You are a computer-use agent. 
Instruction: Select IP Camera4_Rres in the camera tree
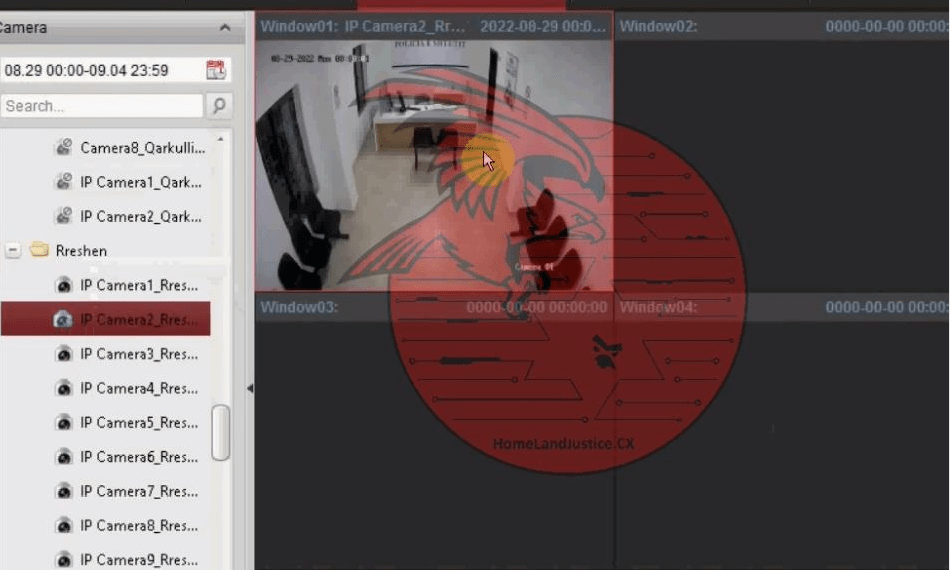(140, 388)
